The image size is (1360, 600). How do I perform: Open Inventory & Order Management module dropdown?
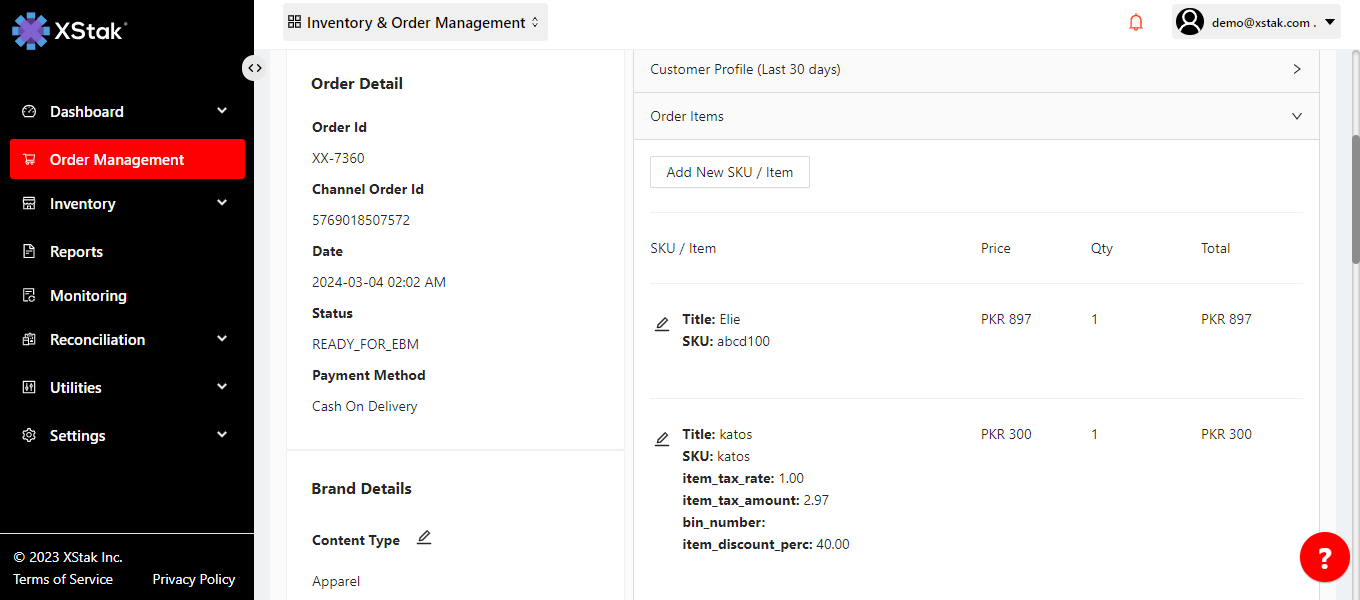coord(415,22)
